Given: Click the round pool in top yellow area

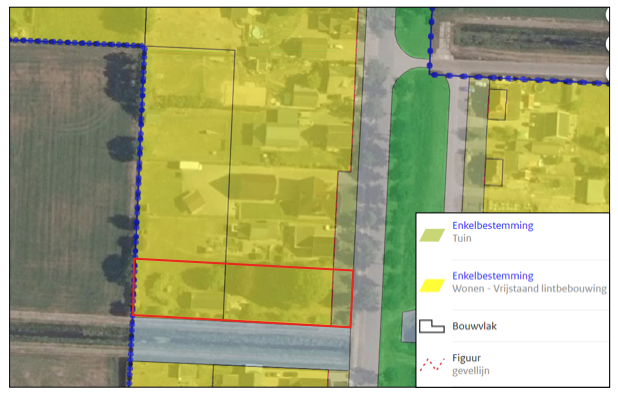Looking at the screenshot, I should (x=257, y=31).
